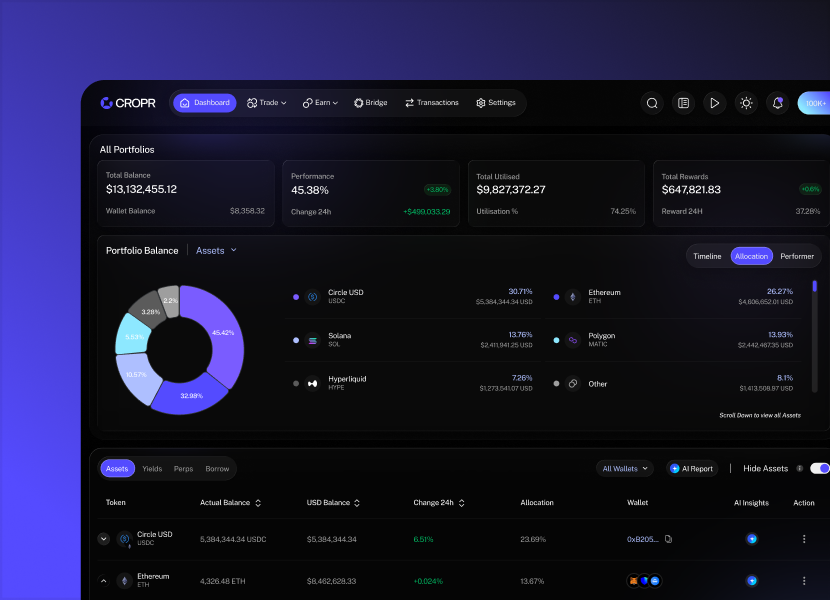830x600 pixels.
Task: Switch to the Borrow tab
Action: (217, 469)
